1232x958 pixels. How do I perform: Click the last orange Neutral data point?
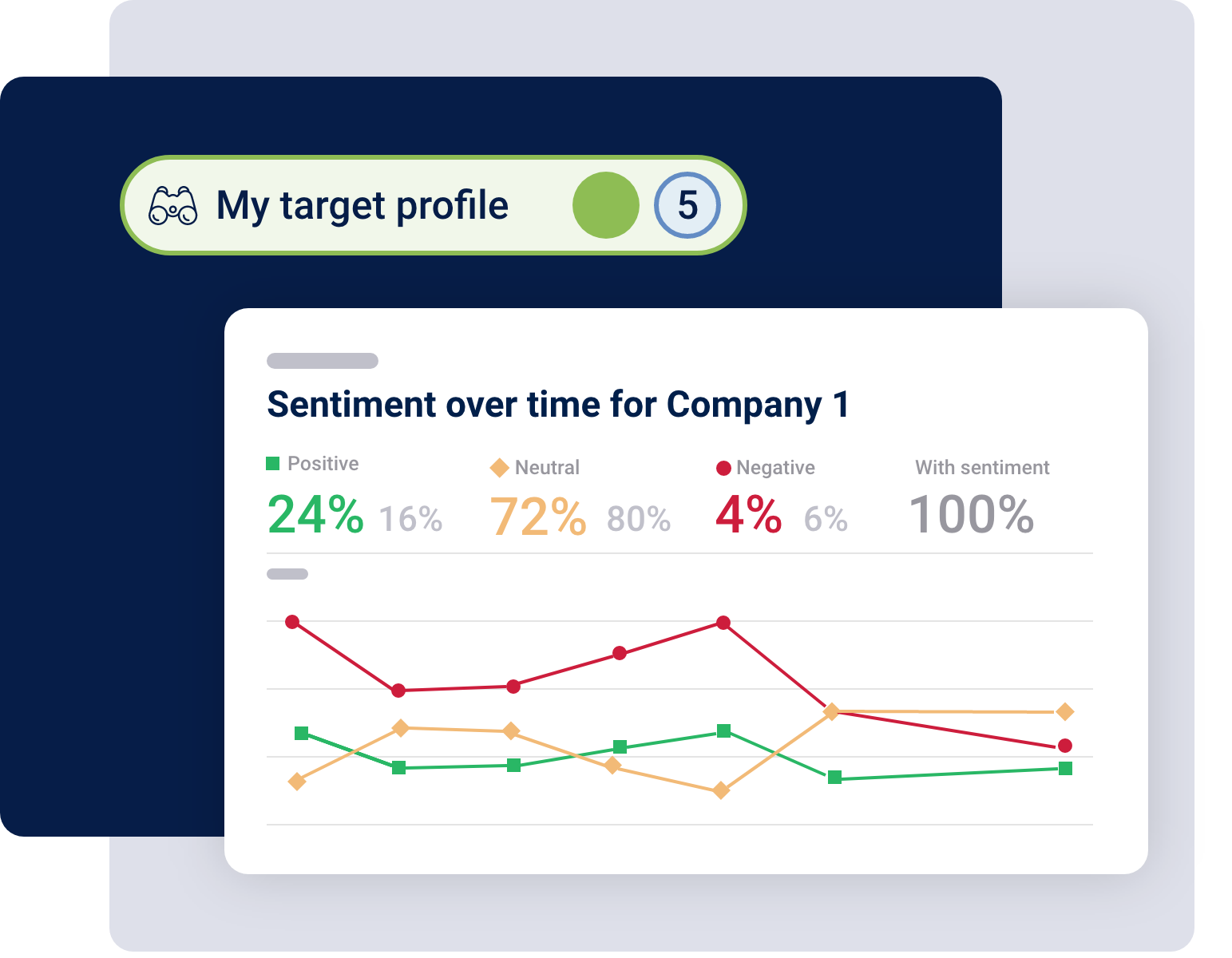point(1064,711)
